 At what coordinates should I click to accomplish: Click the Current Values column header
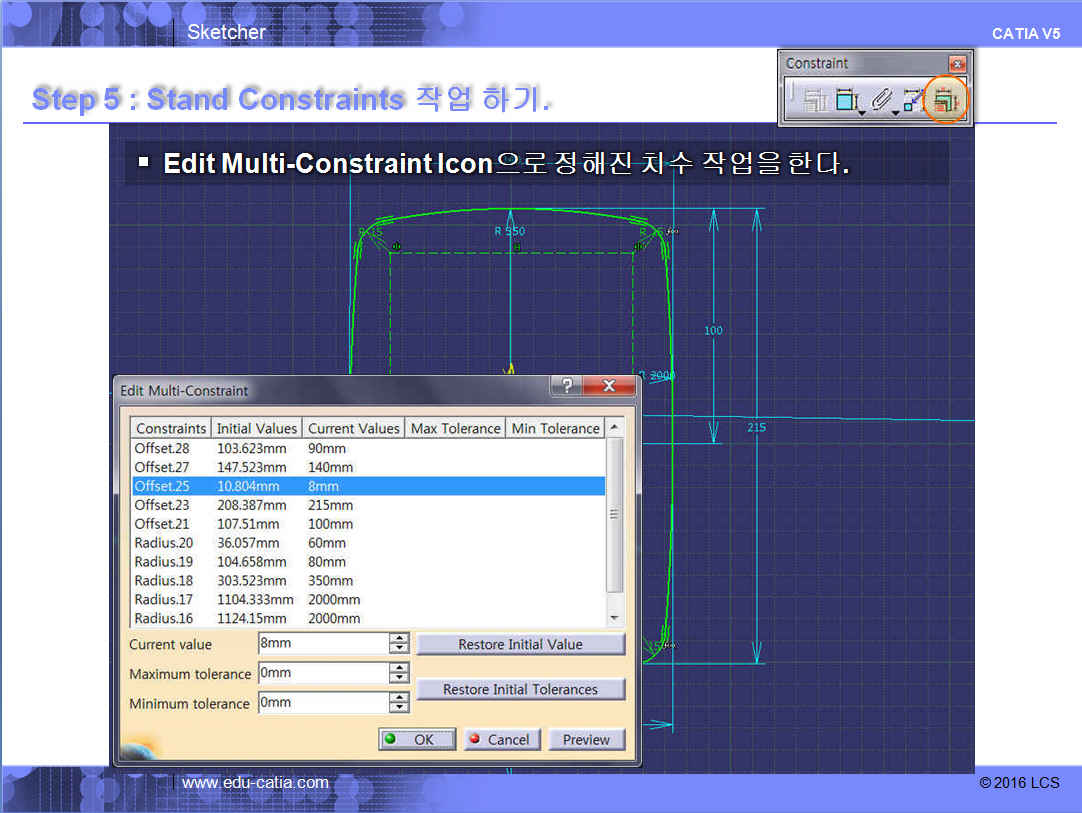pyautogui.click(x=353, y=428)
